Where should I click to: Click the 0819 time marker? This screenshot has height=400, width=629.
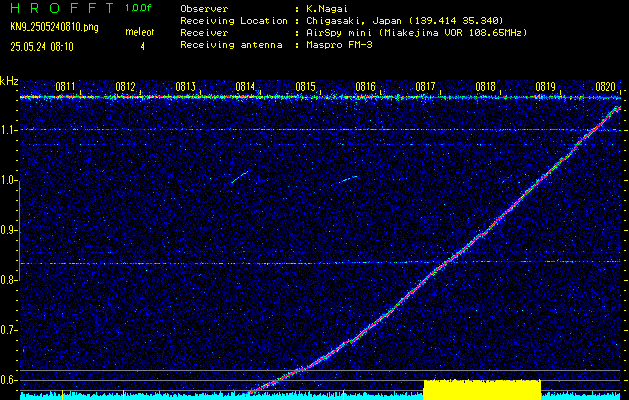pos(546,86)
